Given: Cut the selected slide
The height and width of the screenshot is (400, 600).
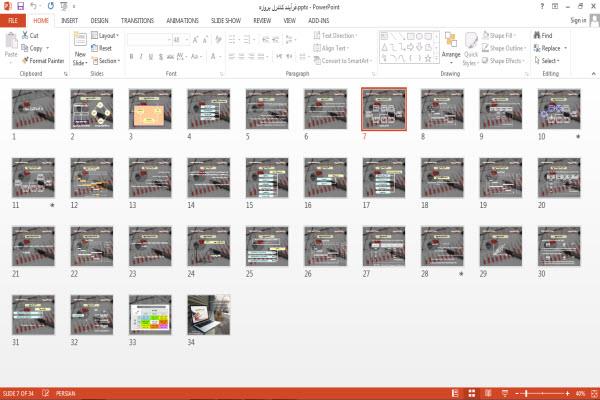Looking at the screenshot, I should click(30, 35).
